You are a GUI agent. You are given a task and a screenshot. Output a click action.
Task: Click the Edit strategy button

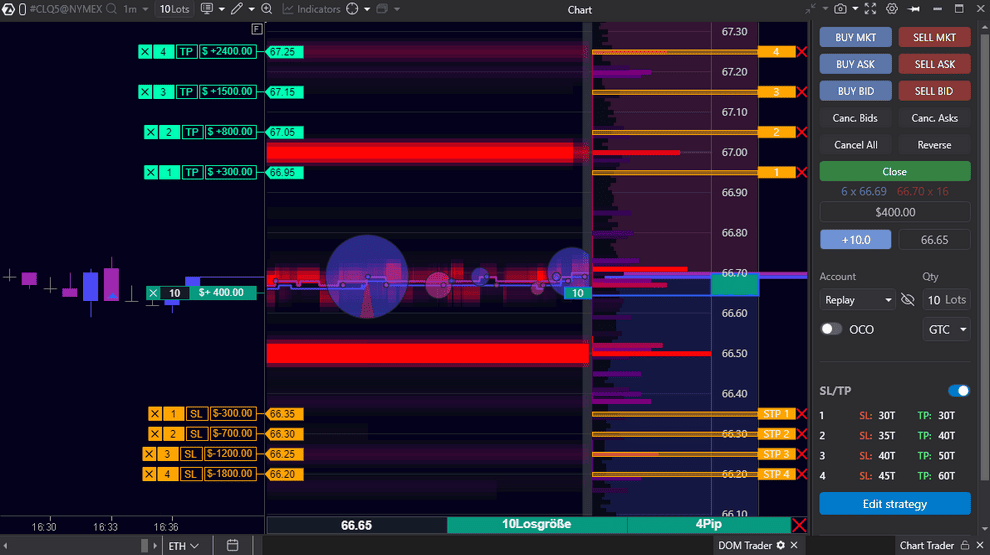click(894, 504)
